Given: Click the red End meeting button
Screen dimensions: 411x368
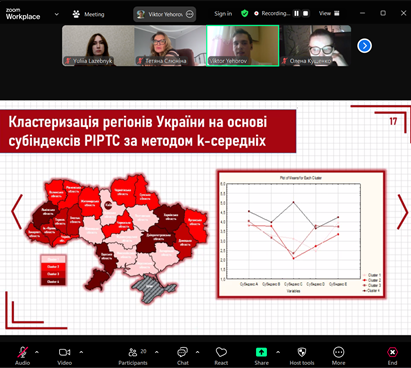Looking at the screenshot, I should (x=392, y=352).
